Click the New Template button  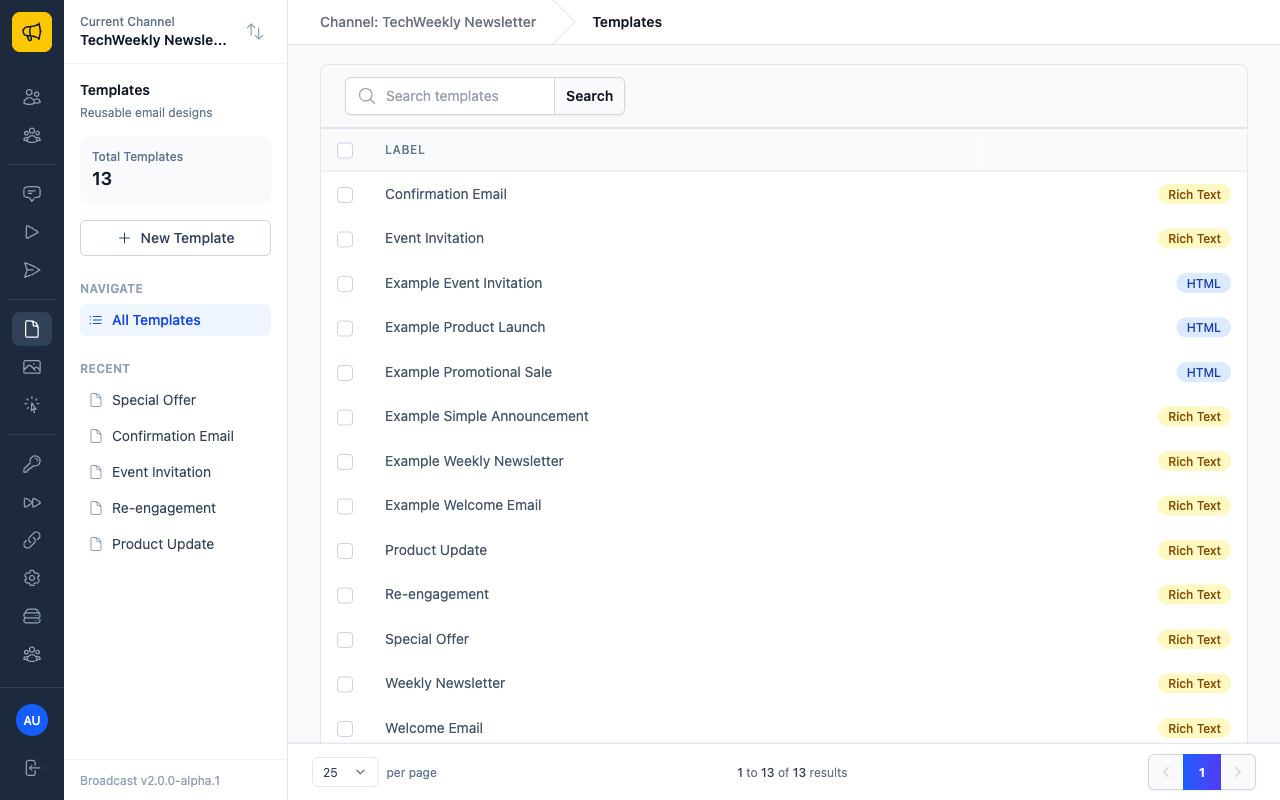pos(175,238)
